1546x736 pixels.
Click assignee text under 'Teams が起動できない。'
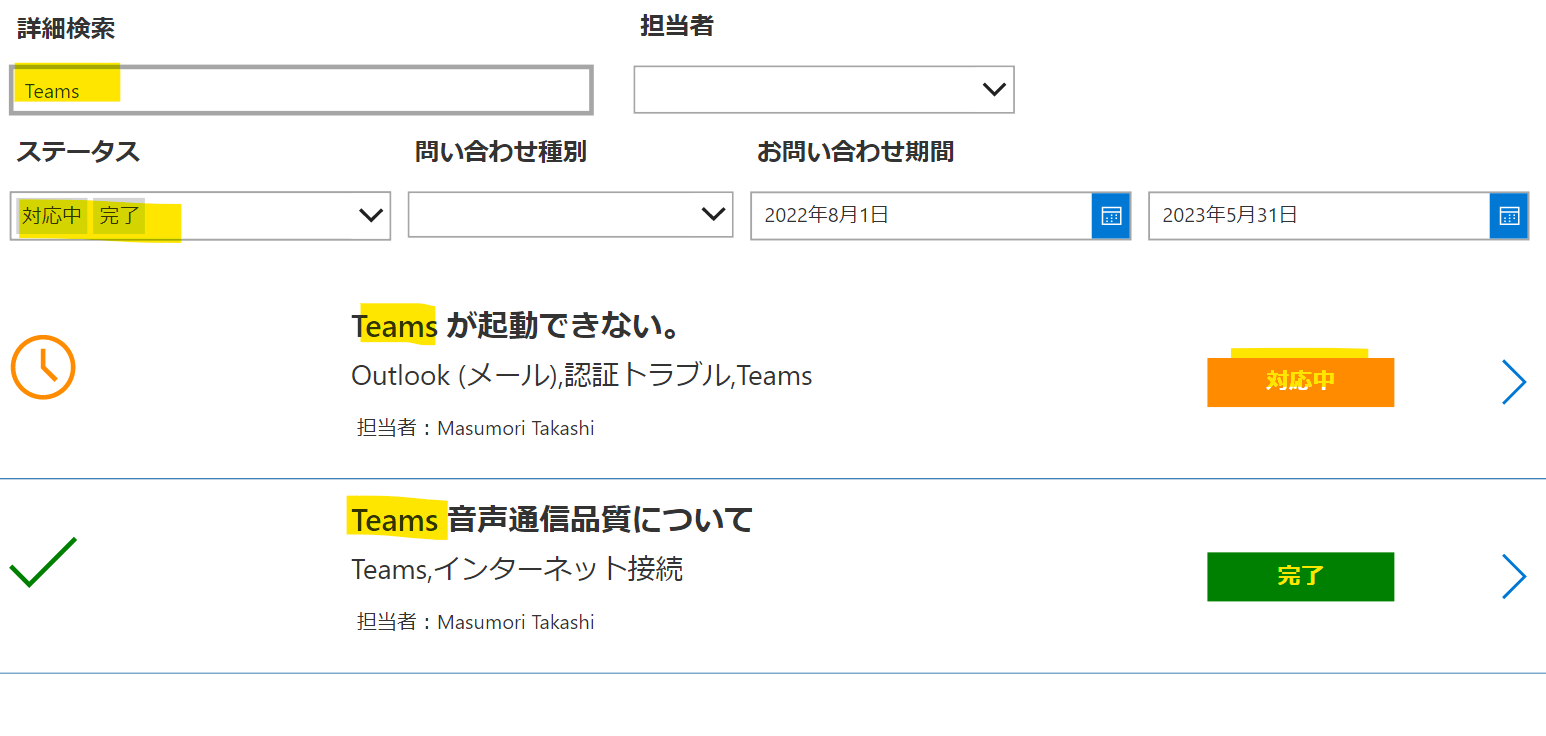[x=476, y=428]
